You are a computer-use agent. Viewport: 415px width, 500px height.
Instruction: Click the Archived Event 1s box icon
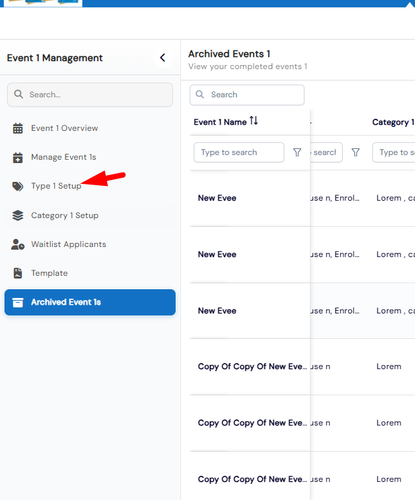tap(18, 302)
